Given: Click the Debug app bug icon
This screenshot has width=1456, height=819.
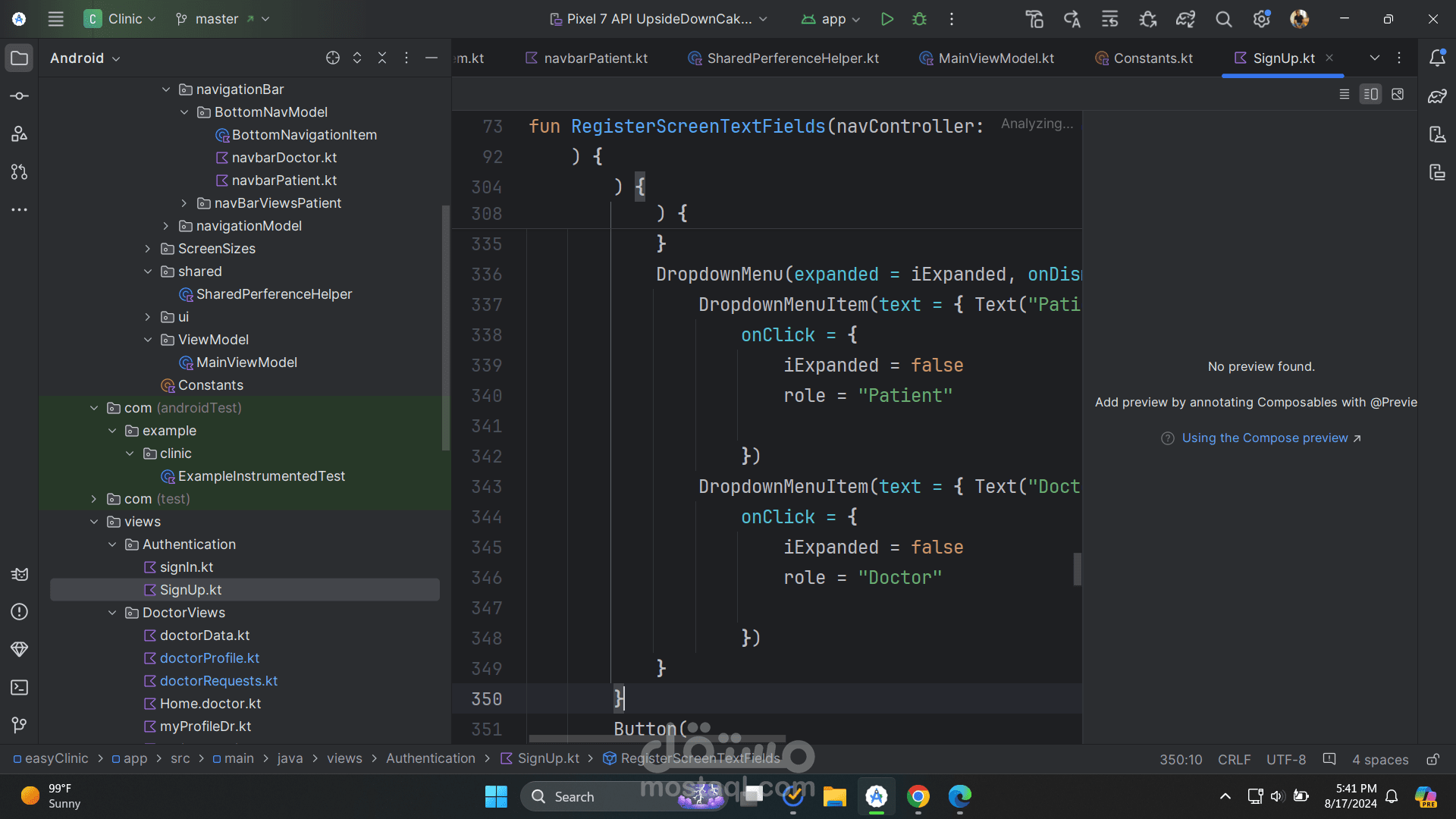Looking at the screenshot, I should point(919,19).
